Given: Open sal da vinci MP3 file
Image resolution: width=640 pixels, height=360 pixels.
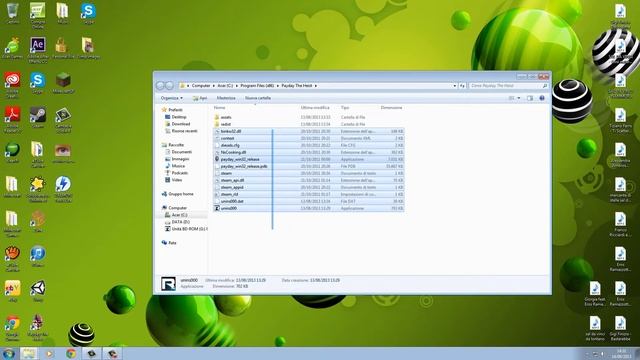Looking at the screenshot, I should click(x=595, y=328).
